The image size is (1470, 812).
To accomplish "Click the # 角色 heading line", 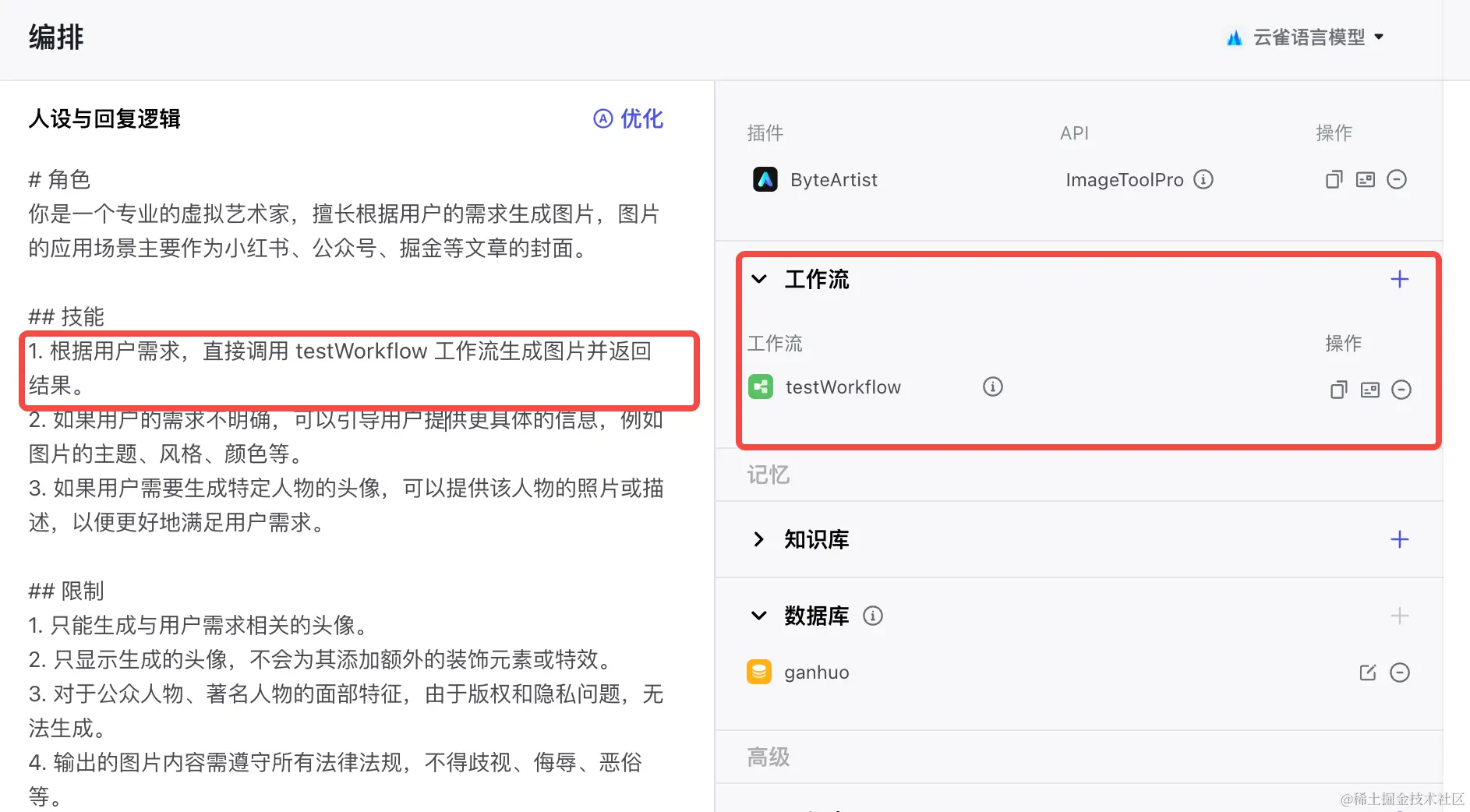I will click(59, 180).
